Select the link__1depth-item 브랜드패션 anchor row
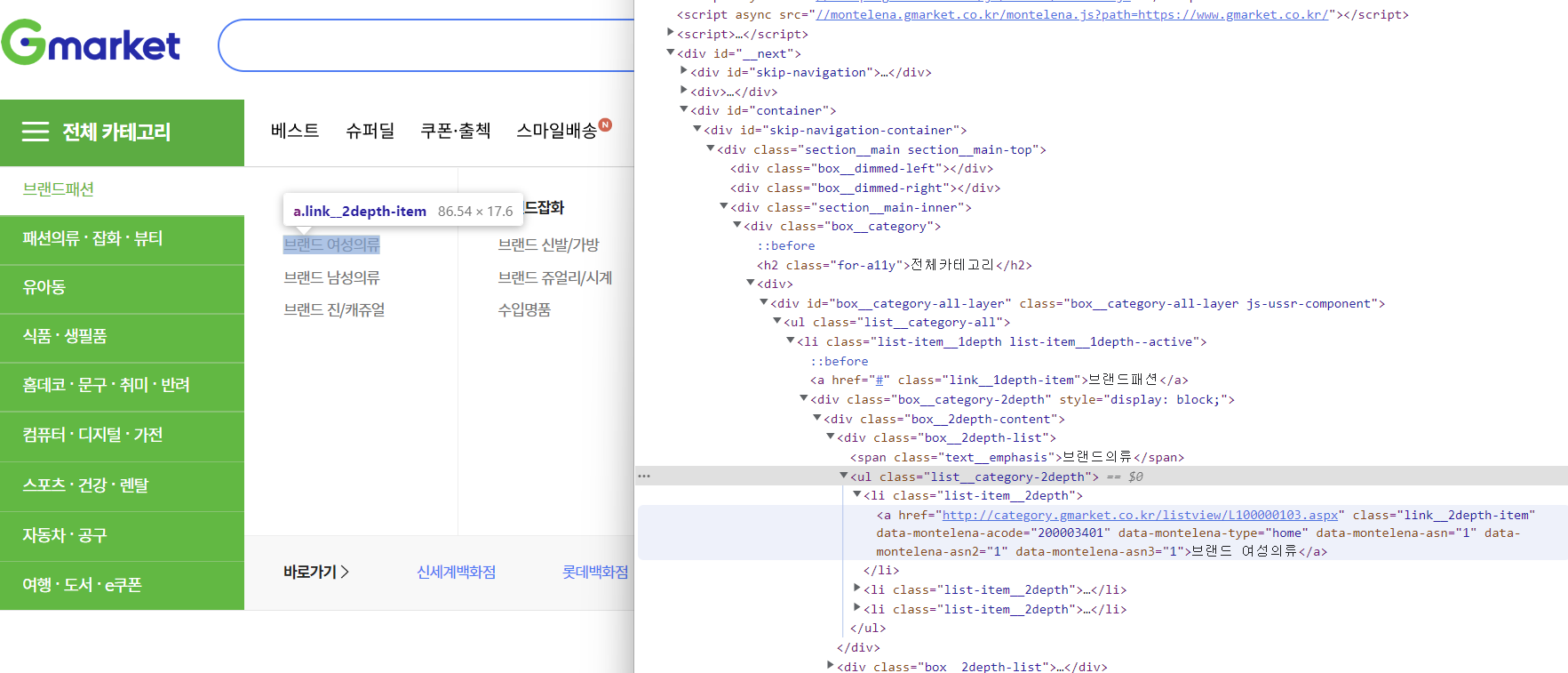The height and width of the screenshot is (673, 1568). (999, 380)
